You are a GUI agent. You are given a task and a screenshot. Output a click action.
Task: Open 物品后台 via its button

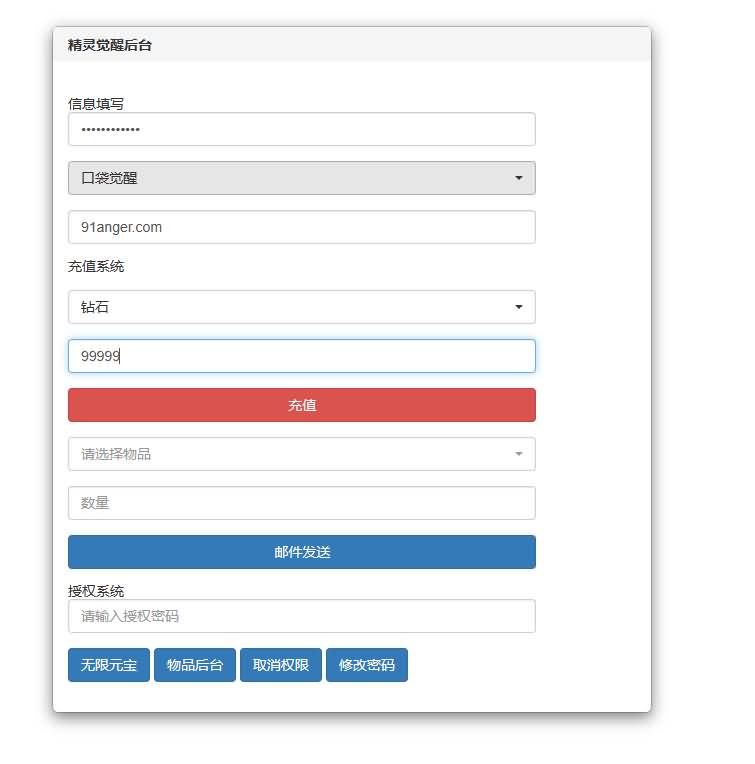(x=195, y=665)
